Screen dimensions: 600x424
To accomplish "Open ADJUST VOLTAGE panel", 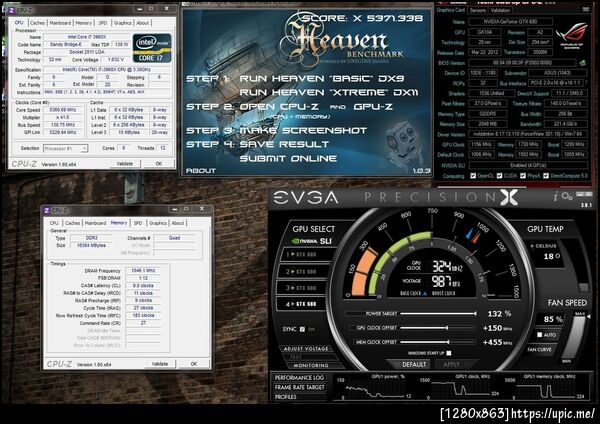I will 306,349.
